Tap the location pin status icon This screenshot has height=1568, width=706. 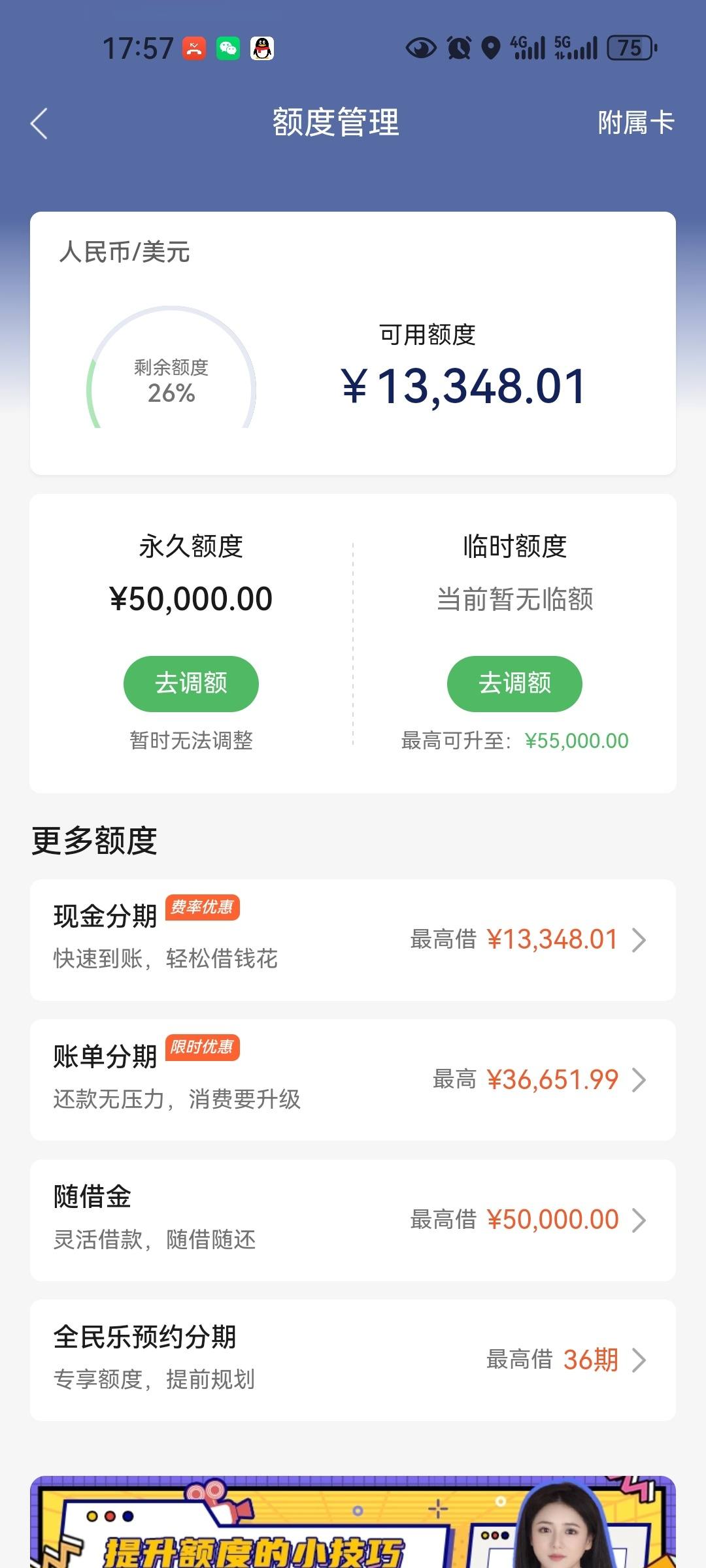tap(491, 48)
